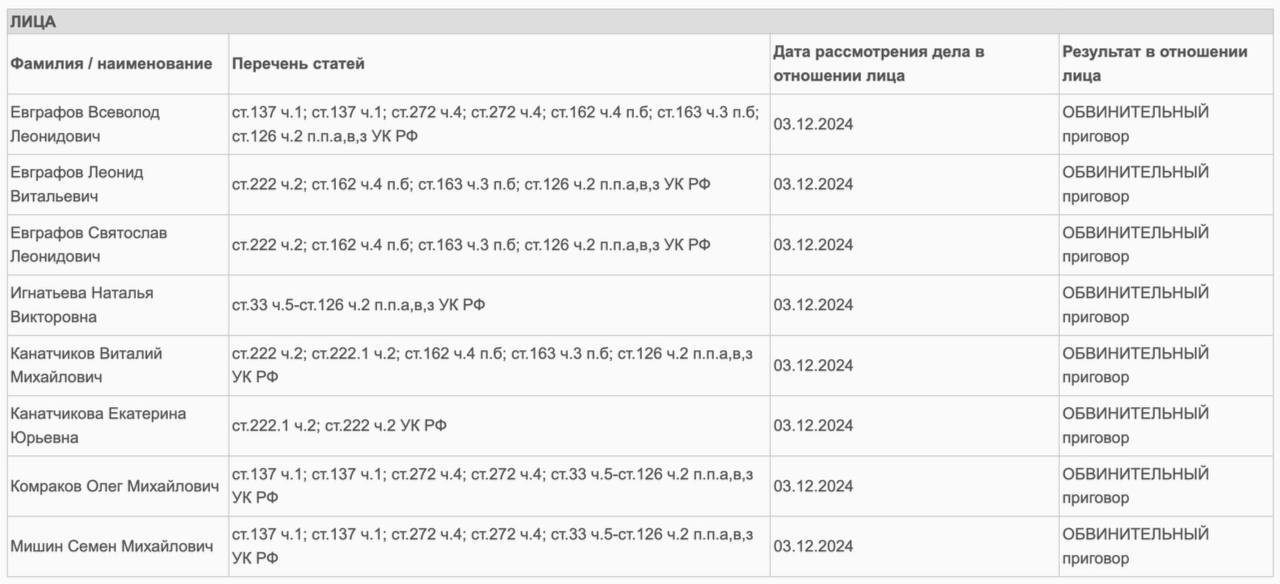Click ОБВИНИТЕЛЬНЫЙ приговор in Канатчикова Екатерина's row
This screenshot has height=584, width=1280.
[x=1135, y=426]
